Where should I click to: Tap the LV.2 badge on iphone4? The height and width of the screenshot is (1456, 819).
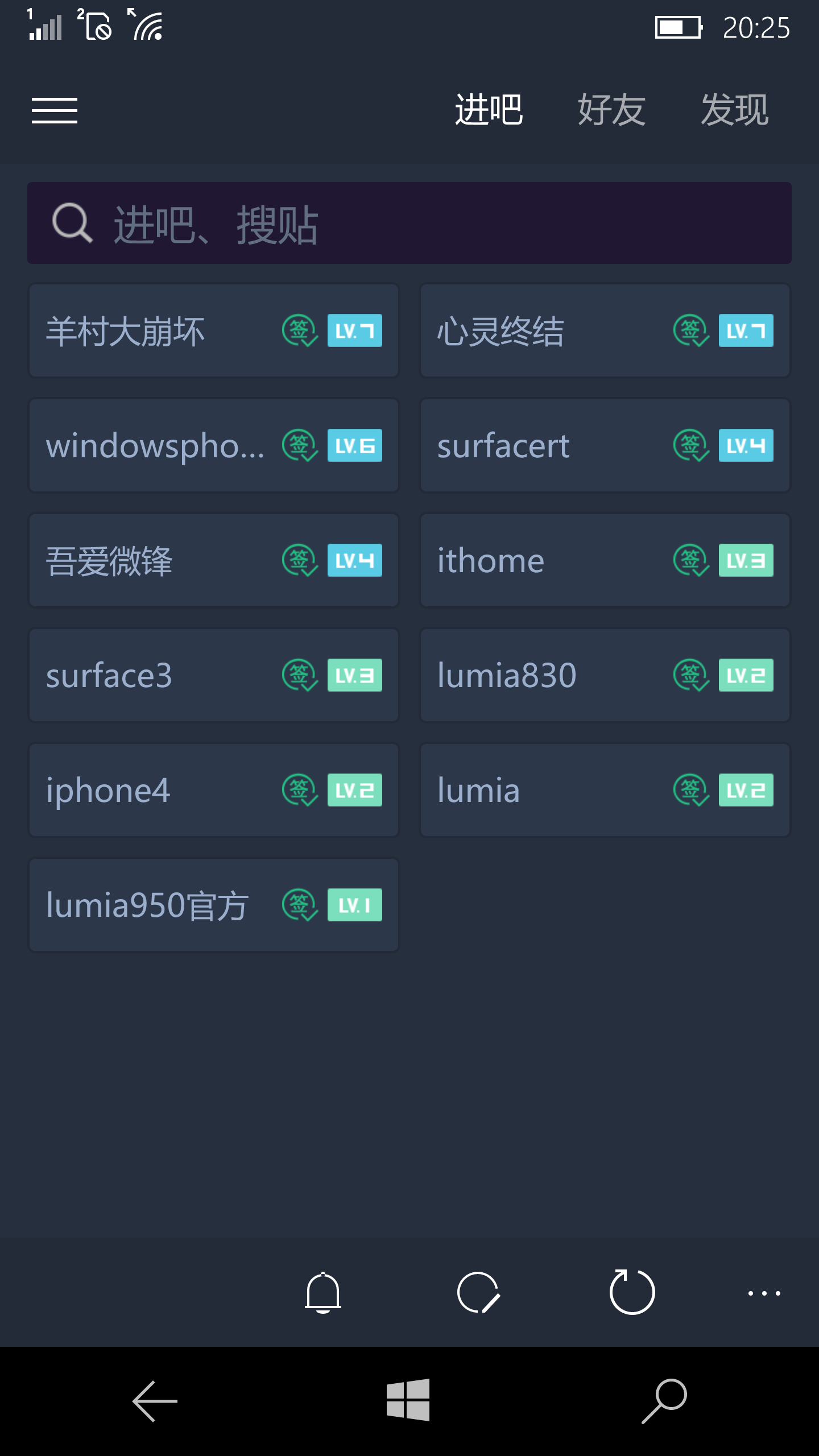tap(354, 790)
